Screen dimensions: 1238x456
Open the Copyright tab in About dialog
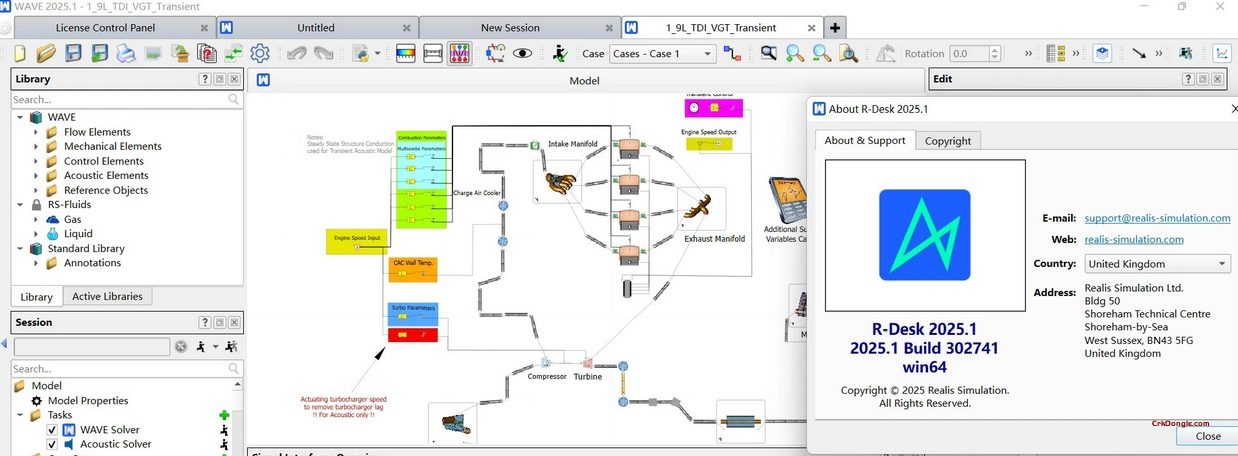948,141
